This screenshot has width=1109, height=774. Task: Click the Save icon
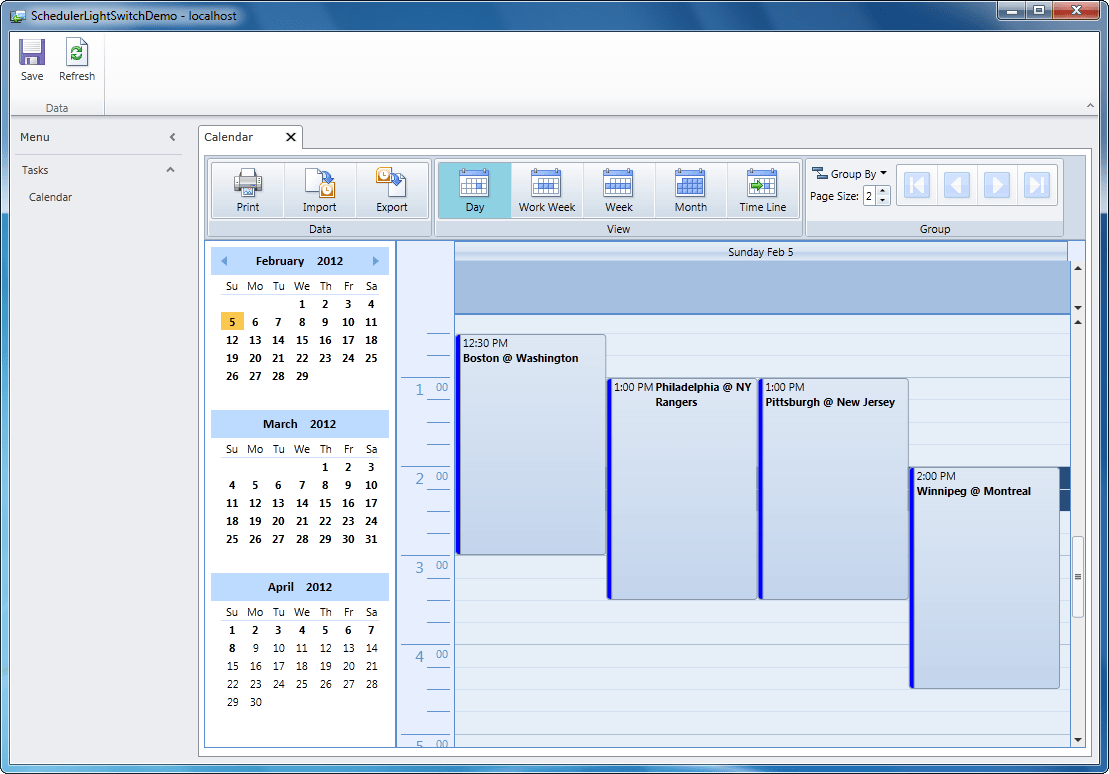pyautogui.click(x=31, y=55)
